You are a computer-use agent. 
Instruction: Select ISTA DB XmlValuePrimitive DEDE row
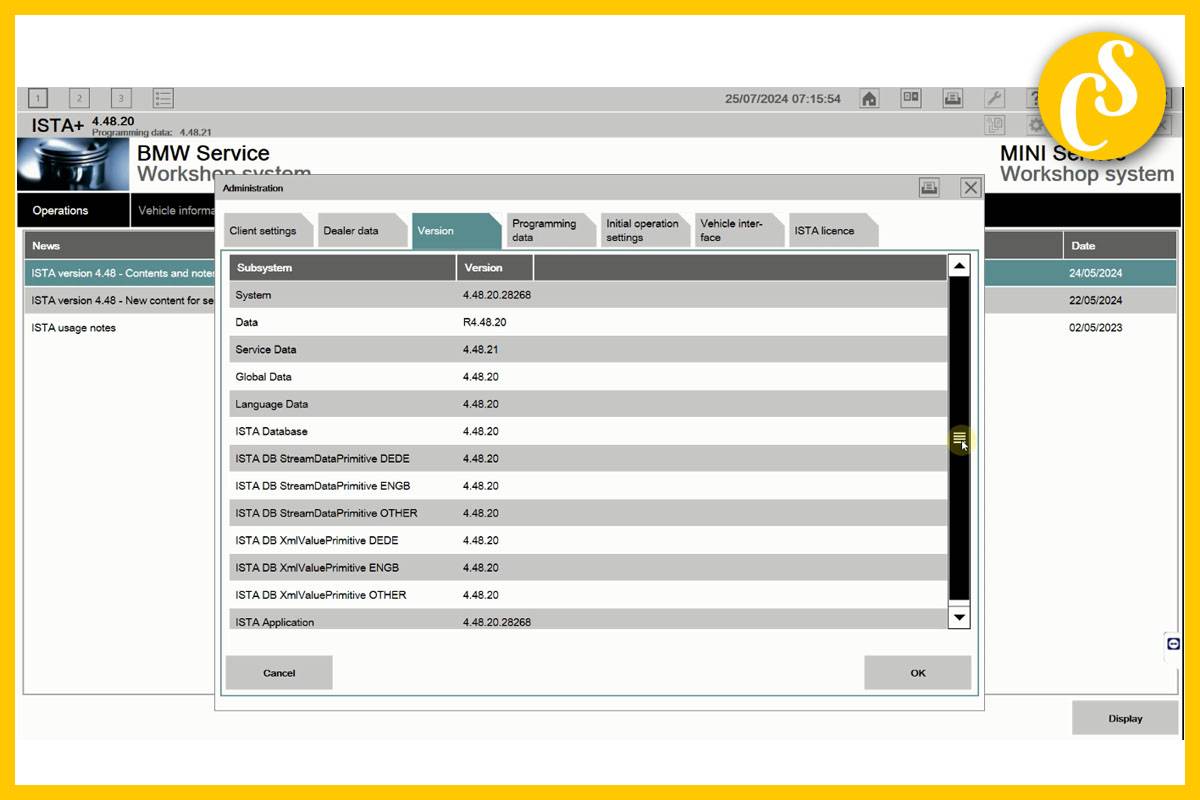588,540
